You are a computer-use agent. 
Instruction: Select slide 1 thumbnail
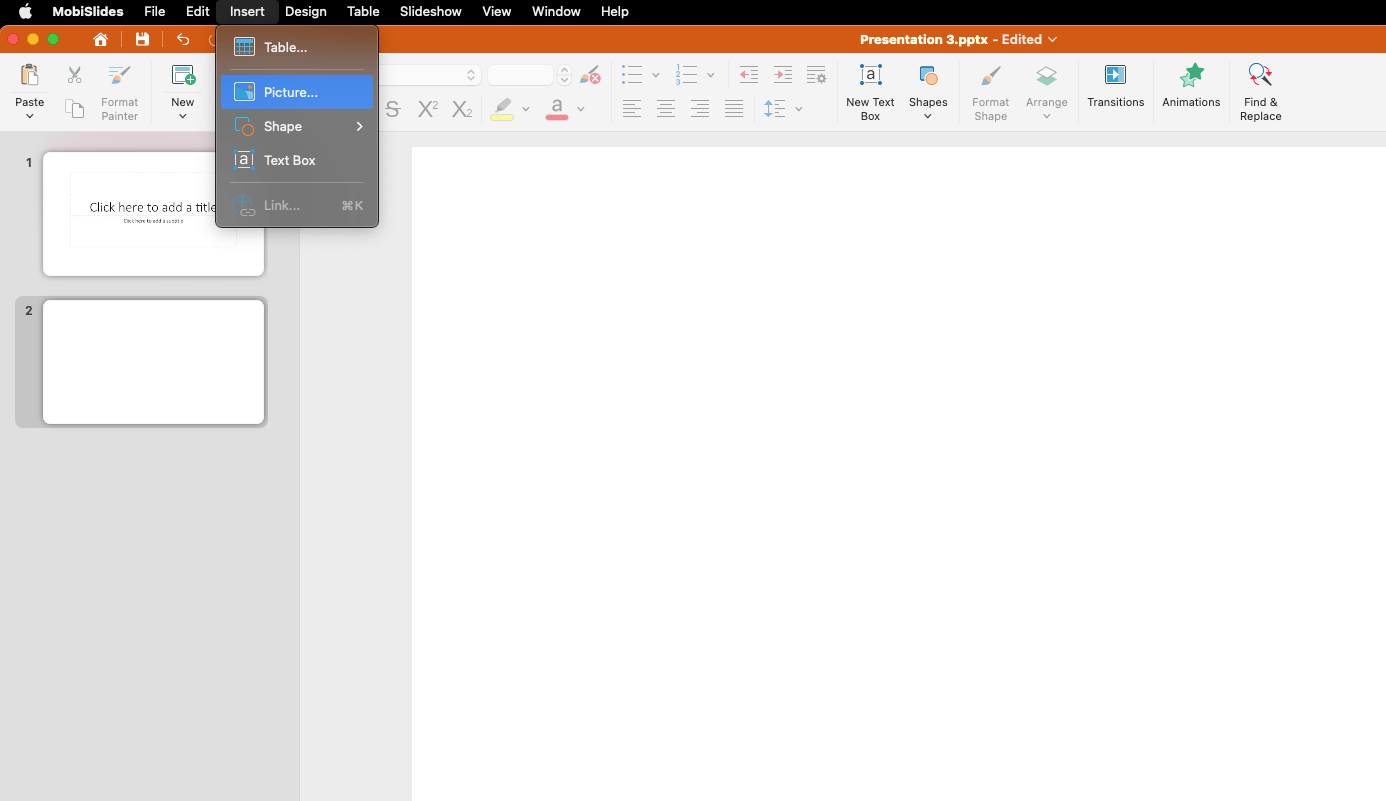[153, 214]
